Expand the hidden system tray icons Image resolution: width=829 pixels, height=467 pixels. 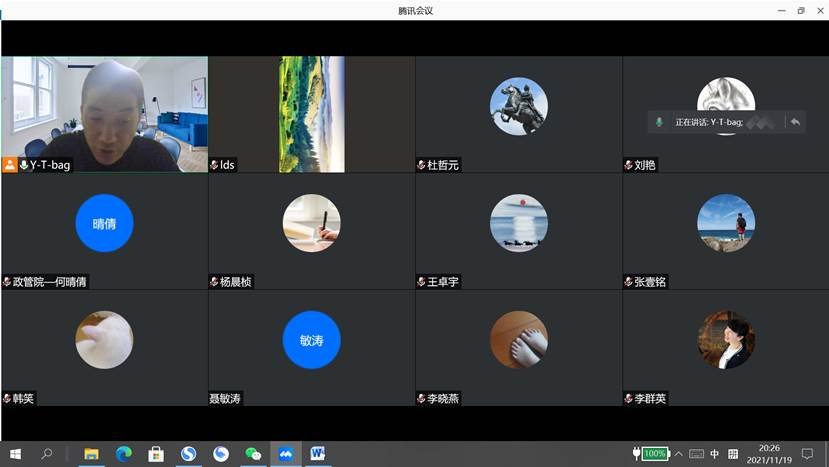[x=679, y=454]
